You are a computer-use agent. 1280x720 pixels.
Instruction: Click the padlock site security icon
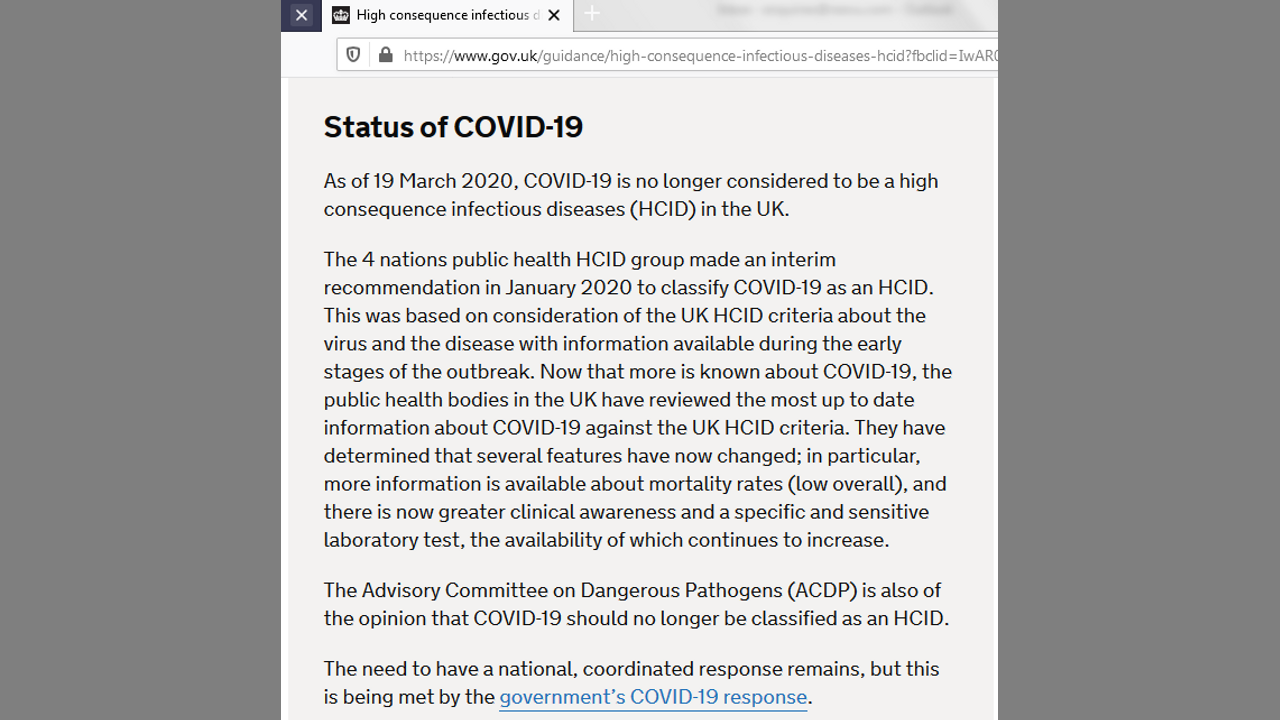pos(386,55)
